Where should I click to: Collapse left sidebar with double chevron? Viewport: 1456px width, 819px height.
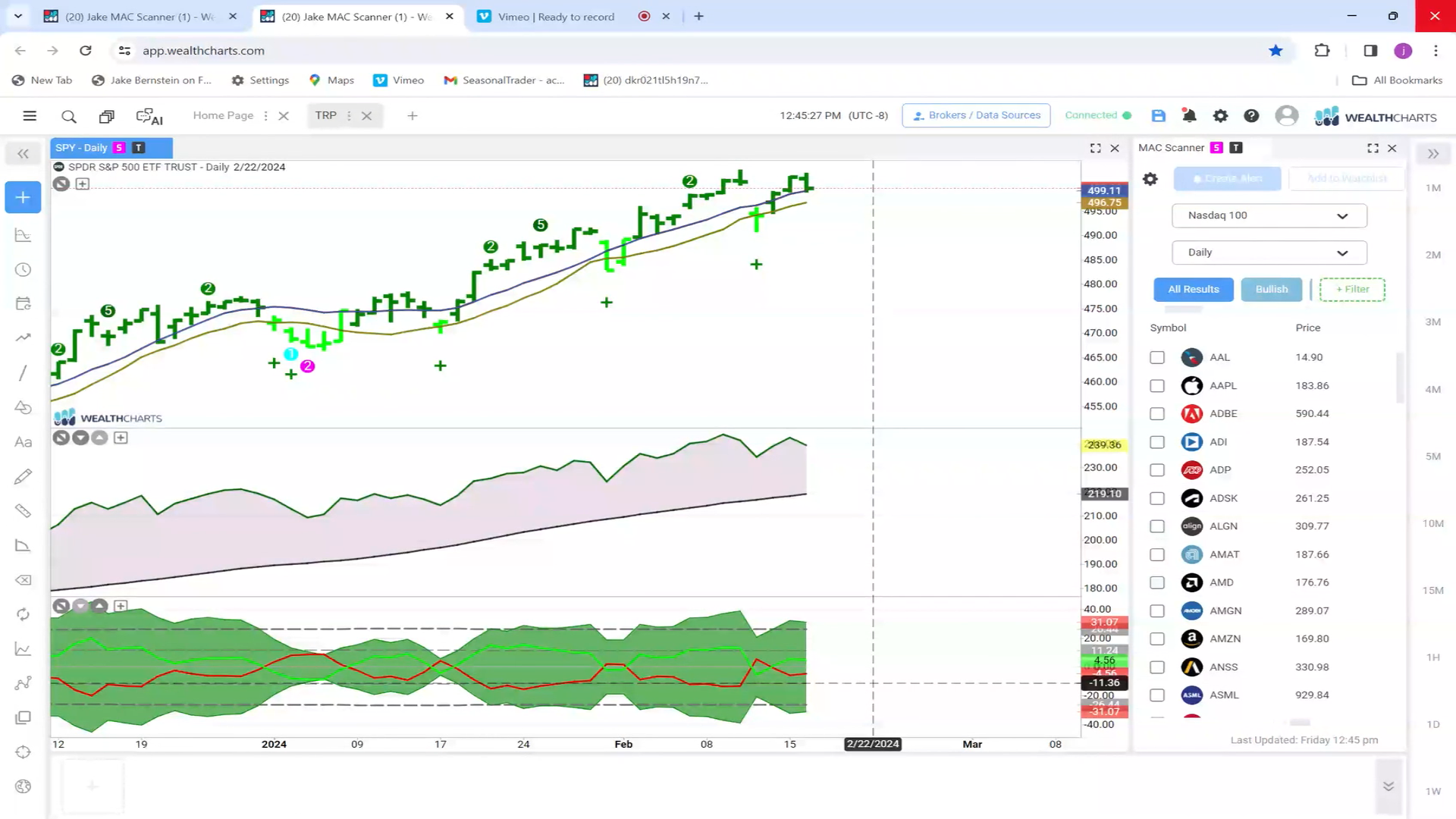pos(23,154)
